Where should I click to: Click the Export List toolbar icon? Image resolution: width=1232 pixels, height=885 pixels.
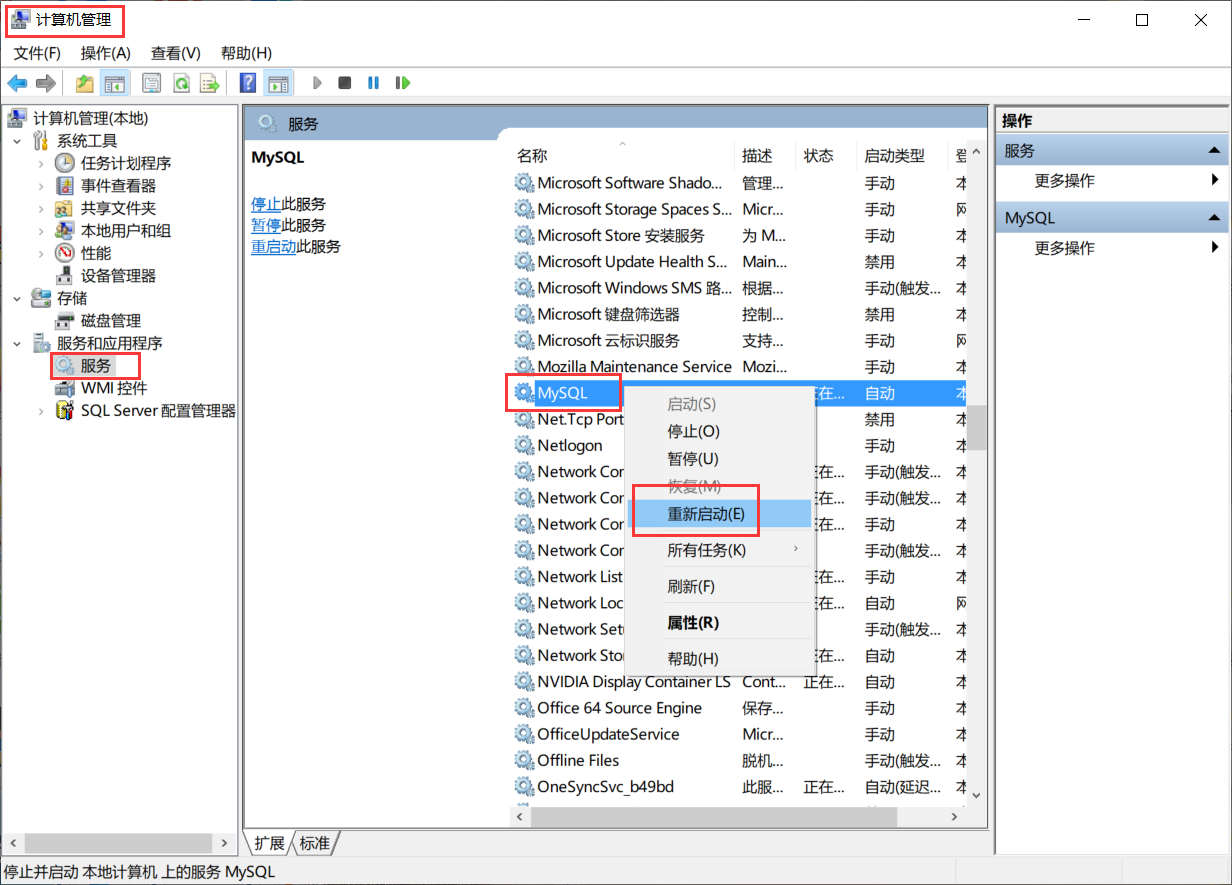click(x=209, y=83)
